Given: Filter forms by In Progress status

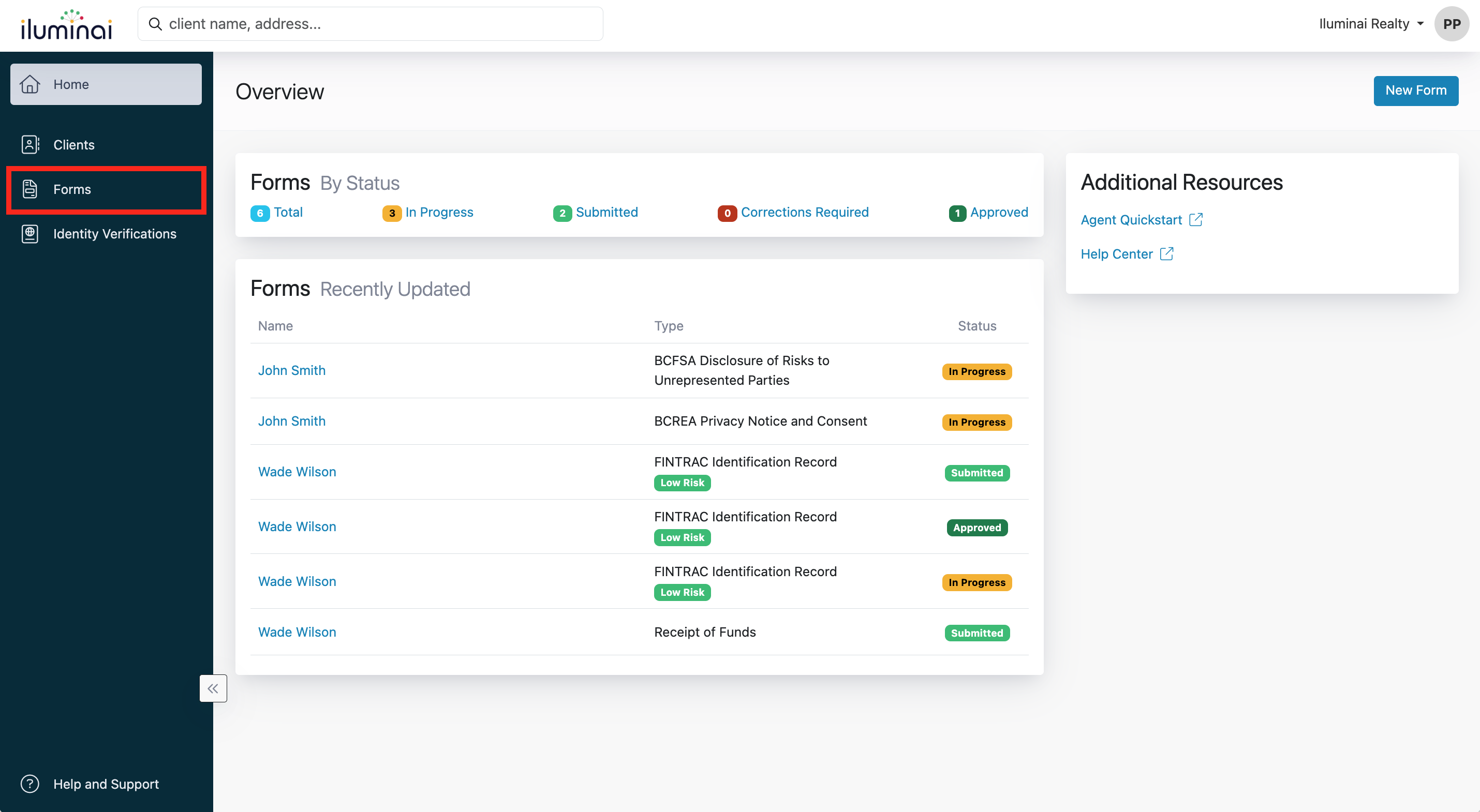Looking at the screenshot, I should point(439,213).
